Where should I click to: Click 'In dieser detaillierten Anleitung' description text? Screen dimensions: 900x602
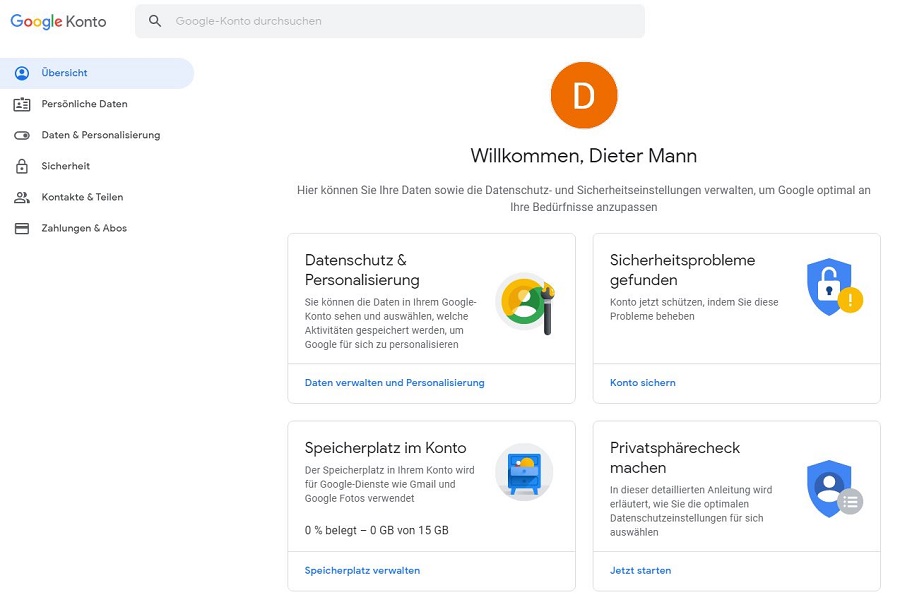[691, 511]
